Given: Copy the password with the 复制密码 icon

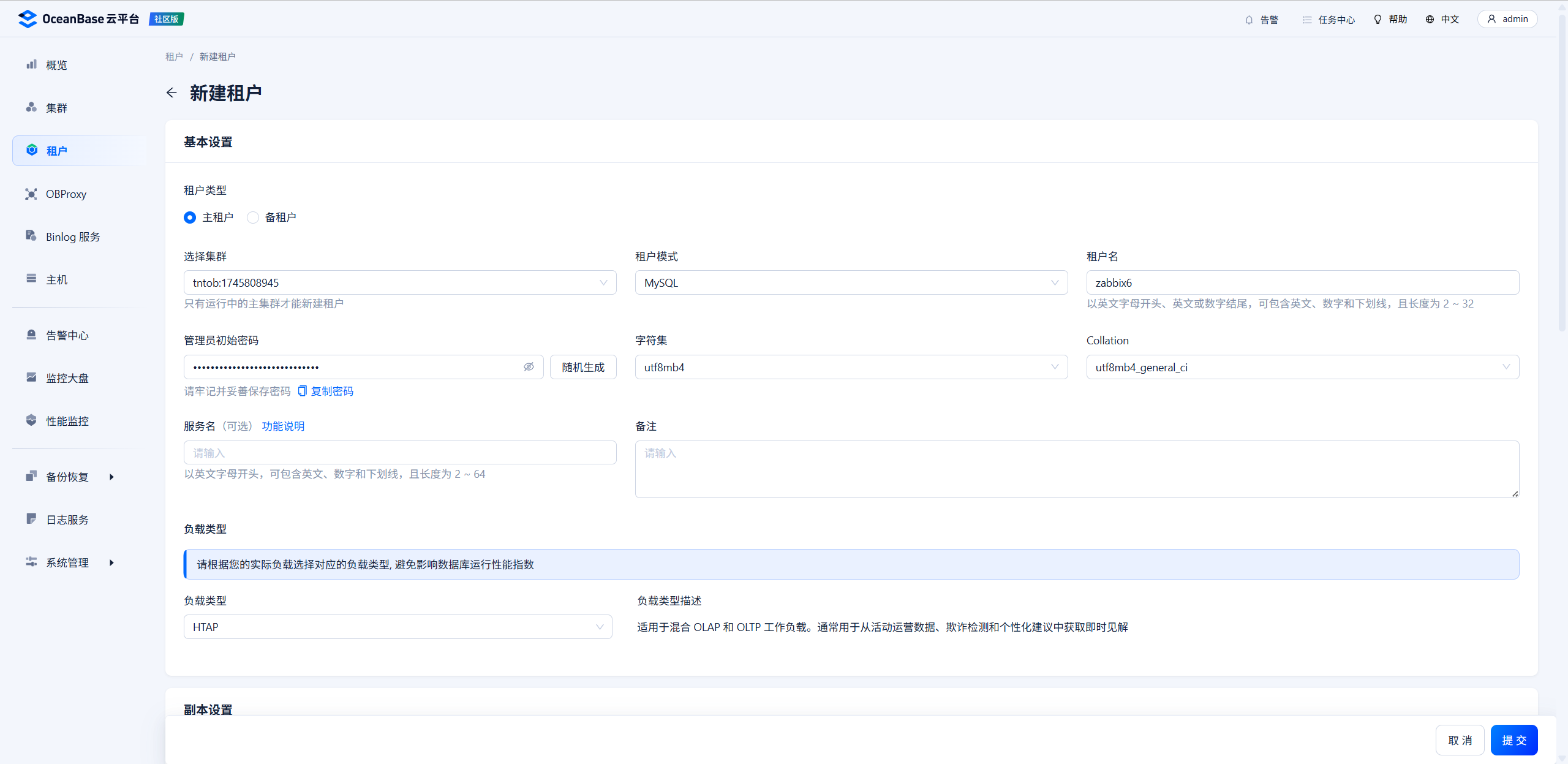Looking at the screenshot, I should point(302,391).
